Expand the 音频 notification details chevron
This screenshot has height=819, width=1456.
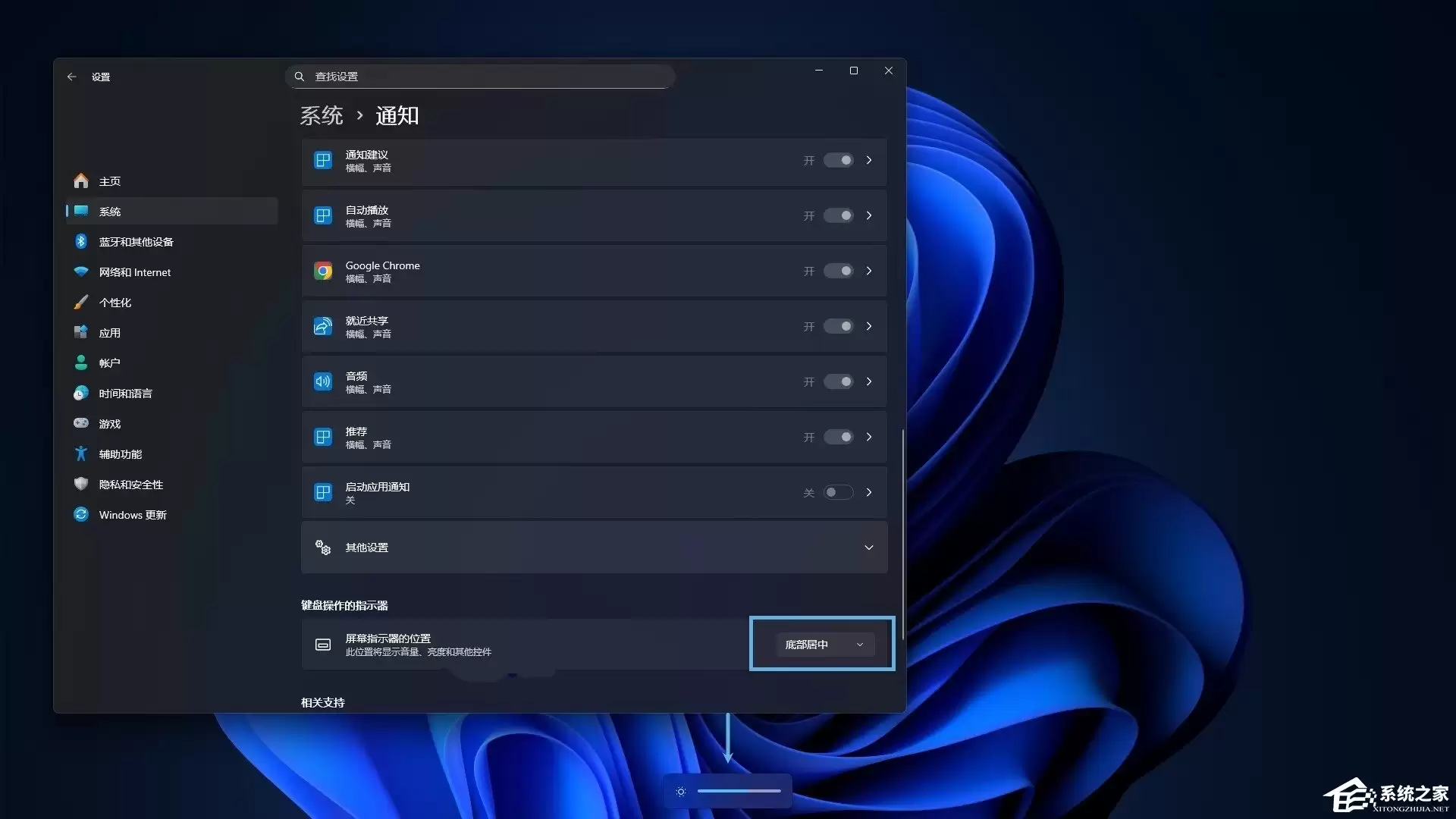click(x=869, y=381)
